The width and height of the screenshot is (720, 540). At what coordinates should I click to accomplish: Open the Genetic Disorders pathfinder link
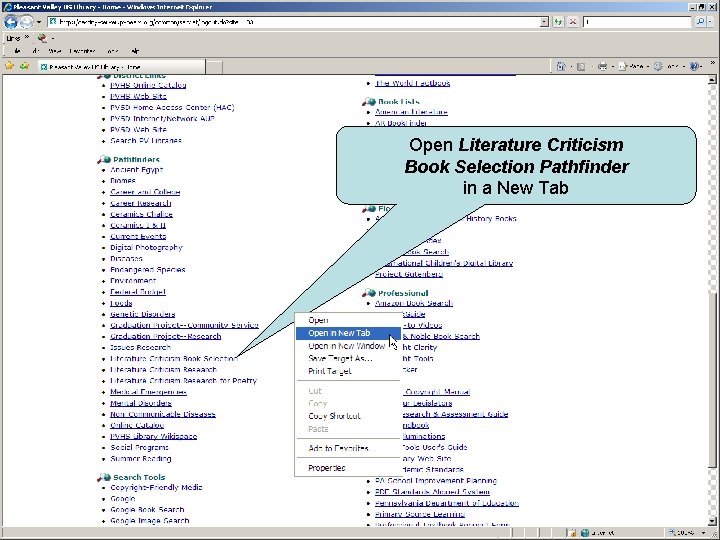pos(142,314)
